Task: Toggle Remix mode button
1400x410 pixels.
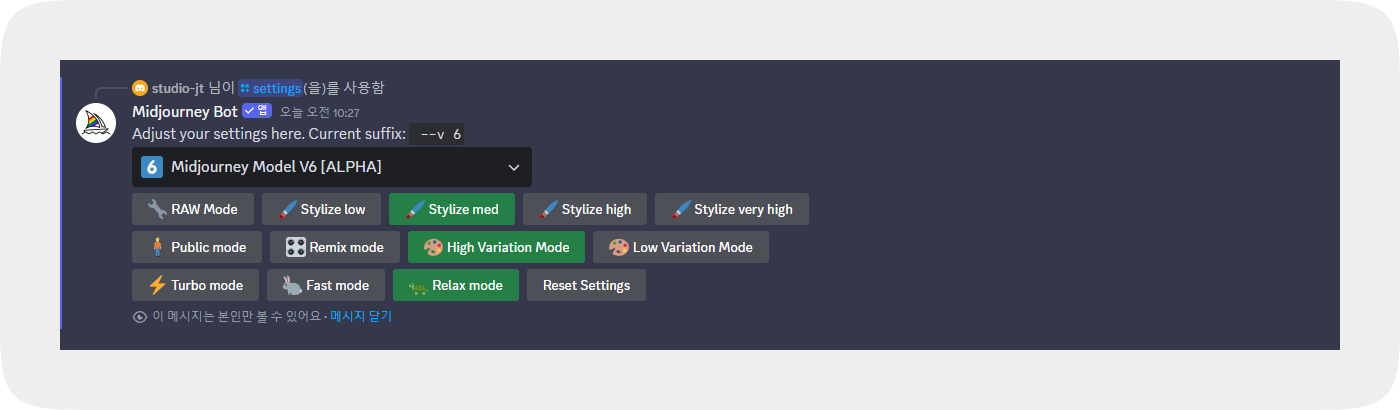Action: point(335,247)
